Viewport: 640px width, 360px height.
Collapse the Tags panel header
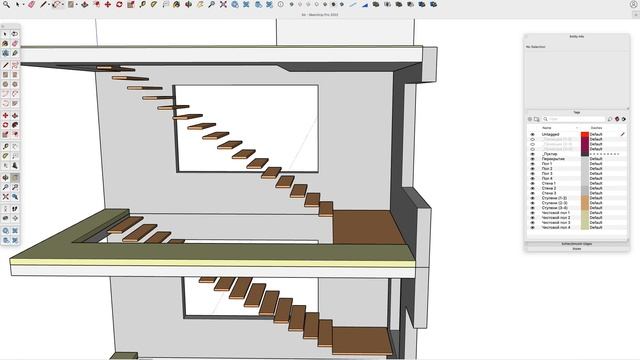coord(577,112)
